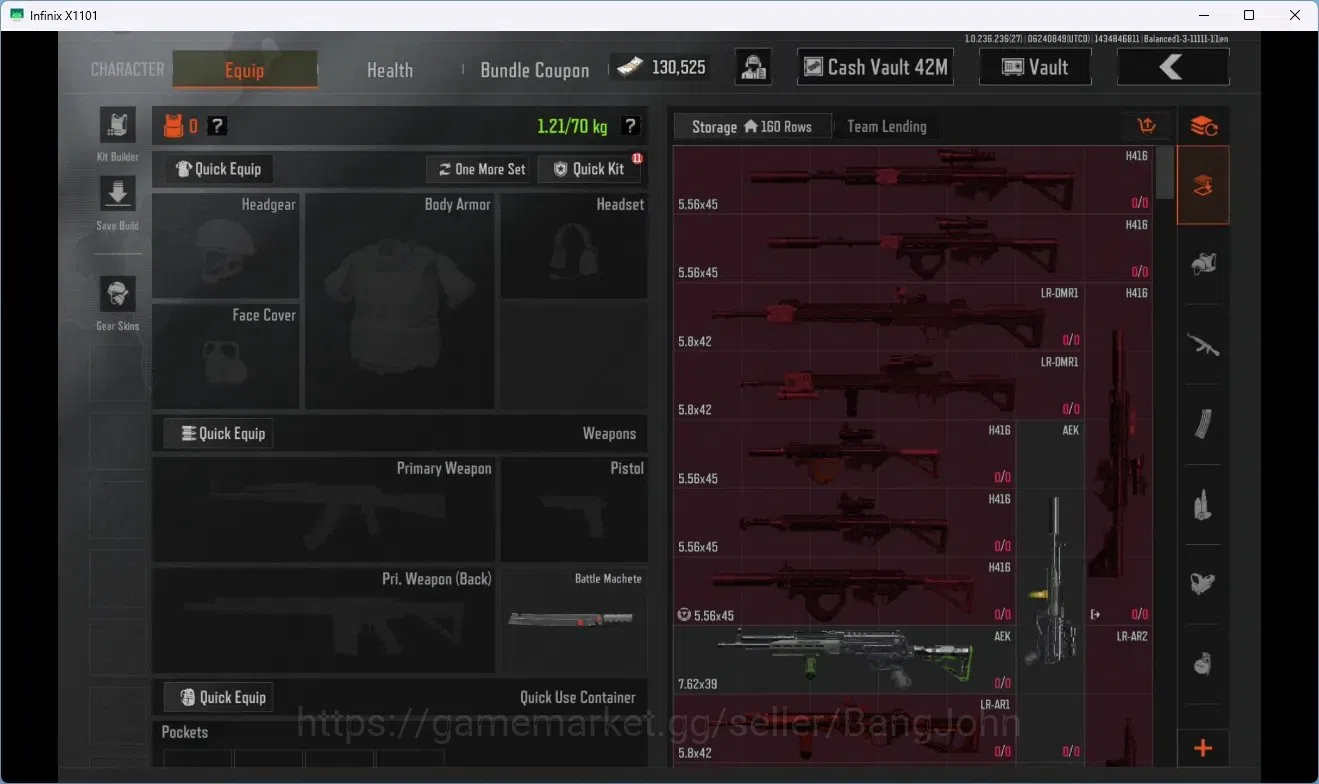Open the Bundle Coupon tab
This screenshot has width=1319, height=784.
click(x=535, y=70)
